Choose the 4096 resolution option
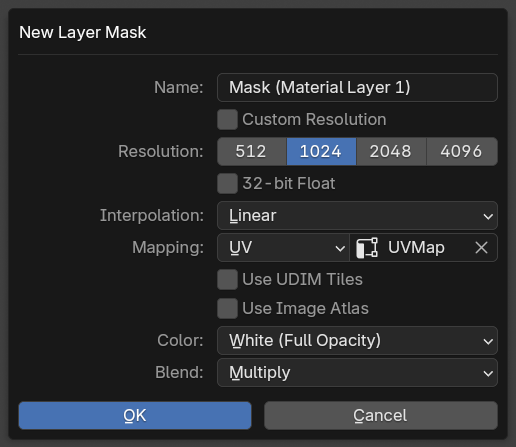This screenshot has width=516, height=447. [x=462, y=151]
